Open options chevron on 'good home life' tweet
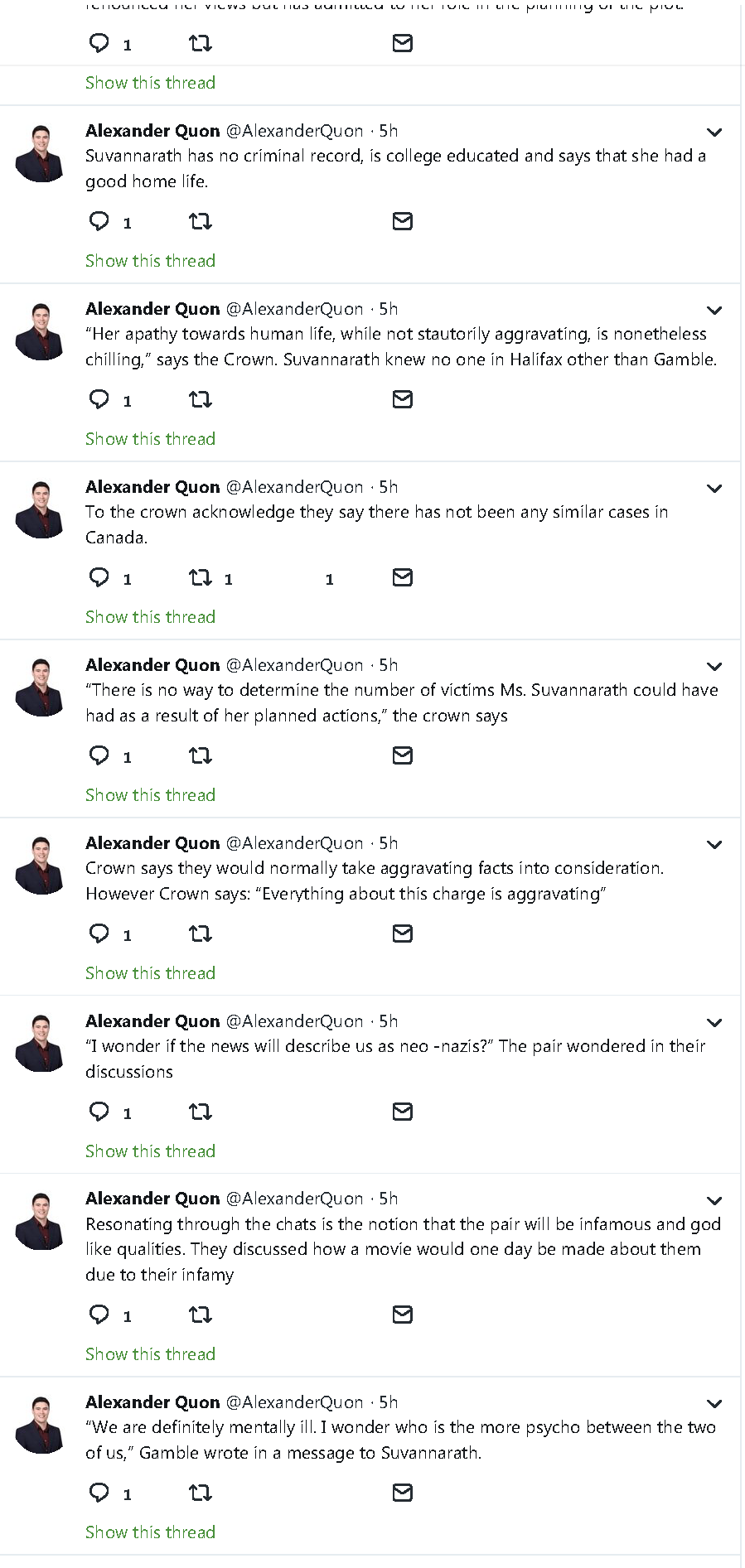Screen dimensions: 745x1568 coord(714,133)
